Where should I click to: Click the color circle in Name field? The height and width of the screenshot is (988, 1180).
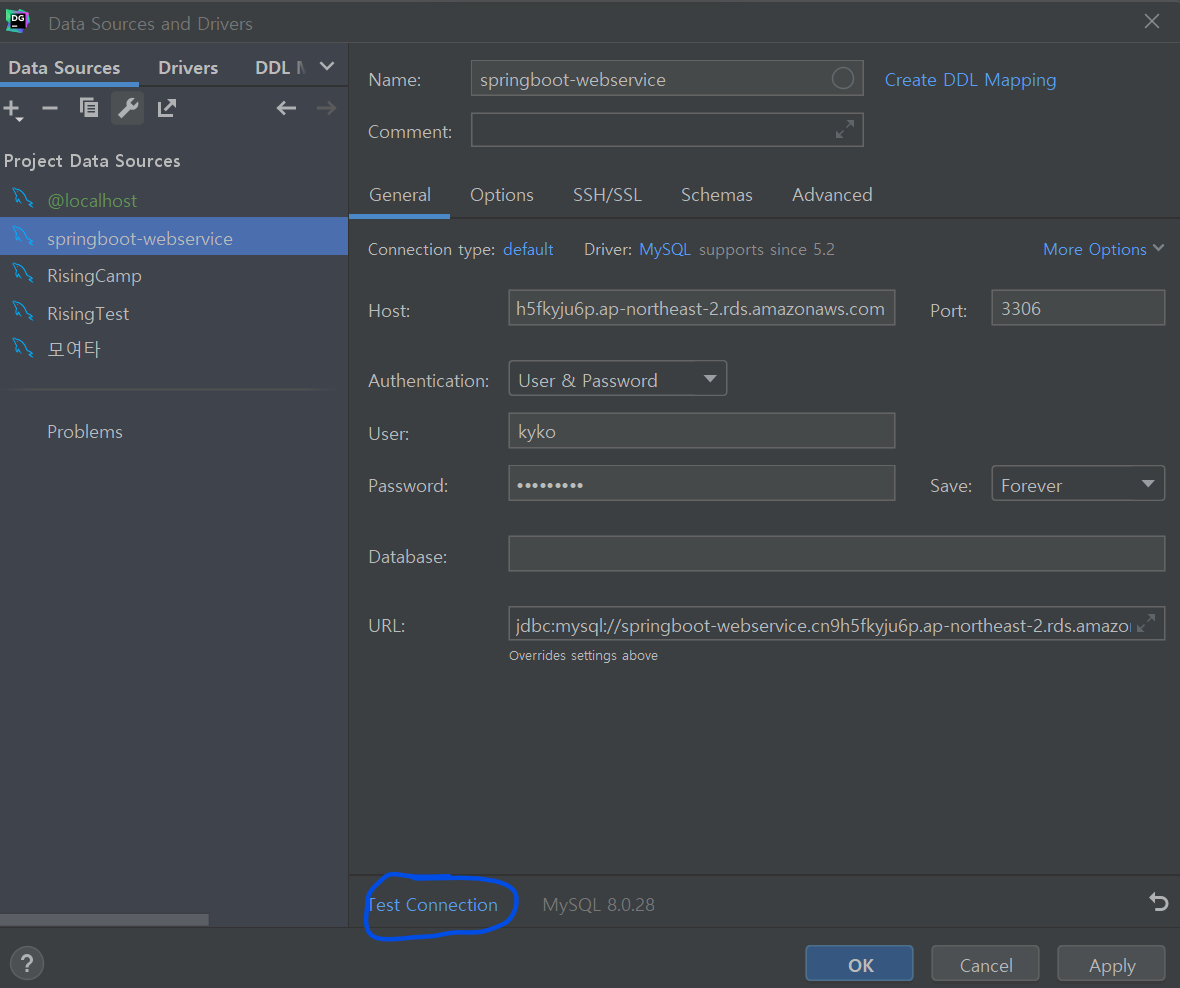point(843,78)
